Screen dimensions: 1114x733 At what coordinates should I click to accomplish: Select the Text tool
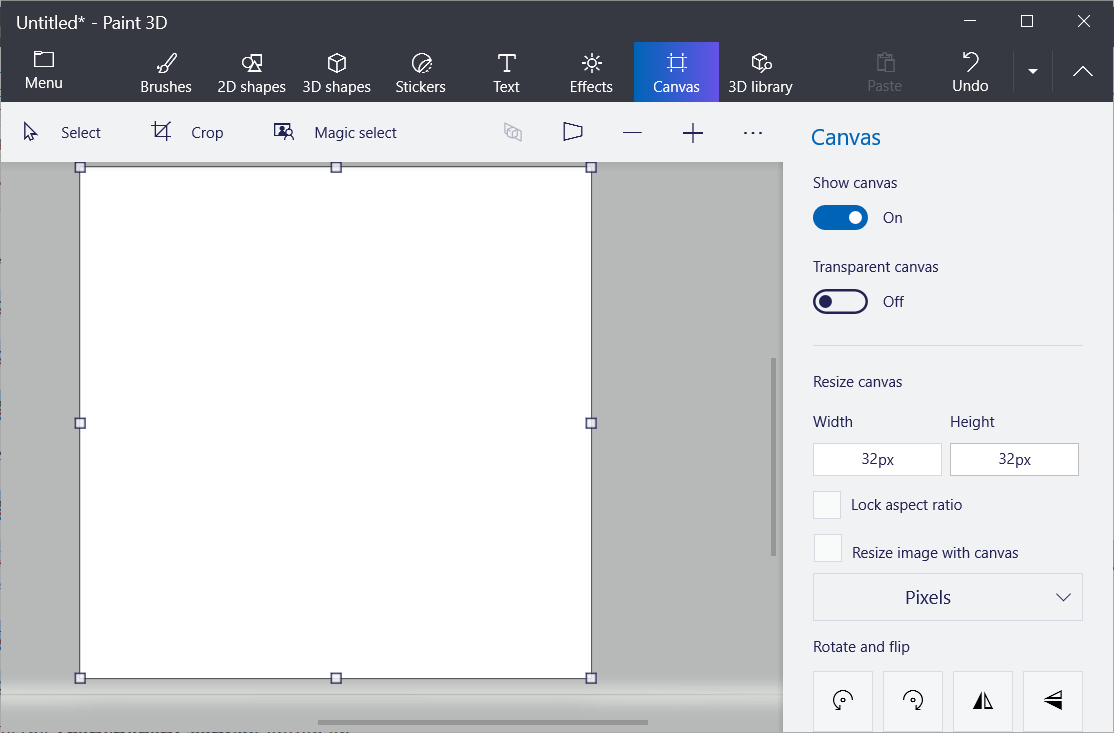coord(506,71)
